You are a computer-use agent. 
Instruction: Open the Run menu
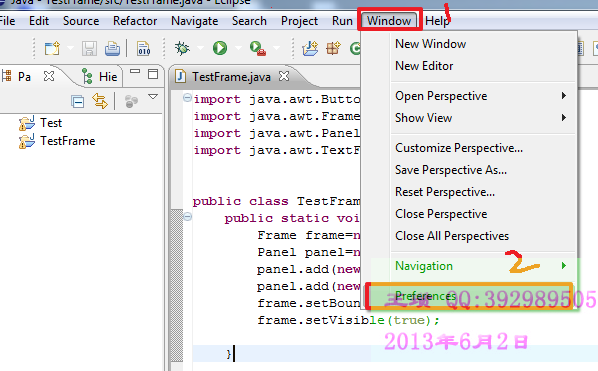pyautogui.click(x=342, y=21)
